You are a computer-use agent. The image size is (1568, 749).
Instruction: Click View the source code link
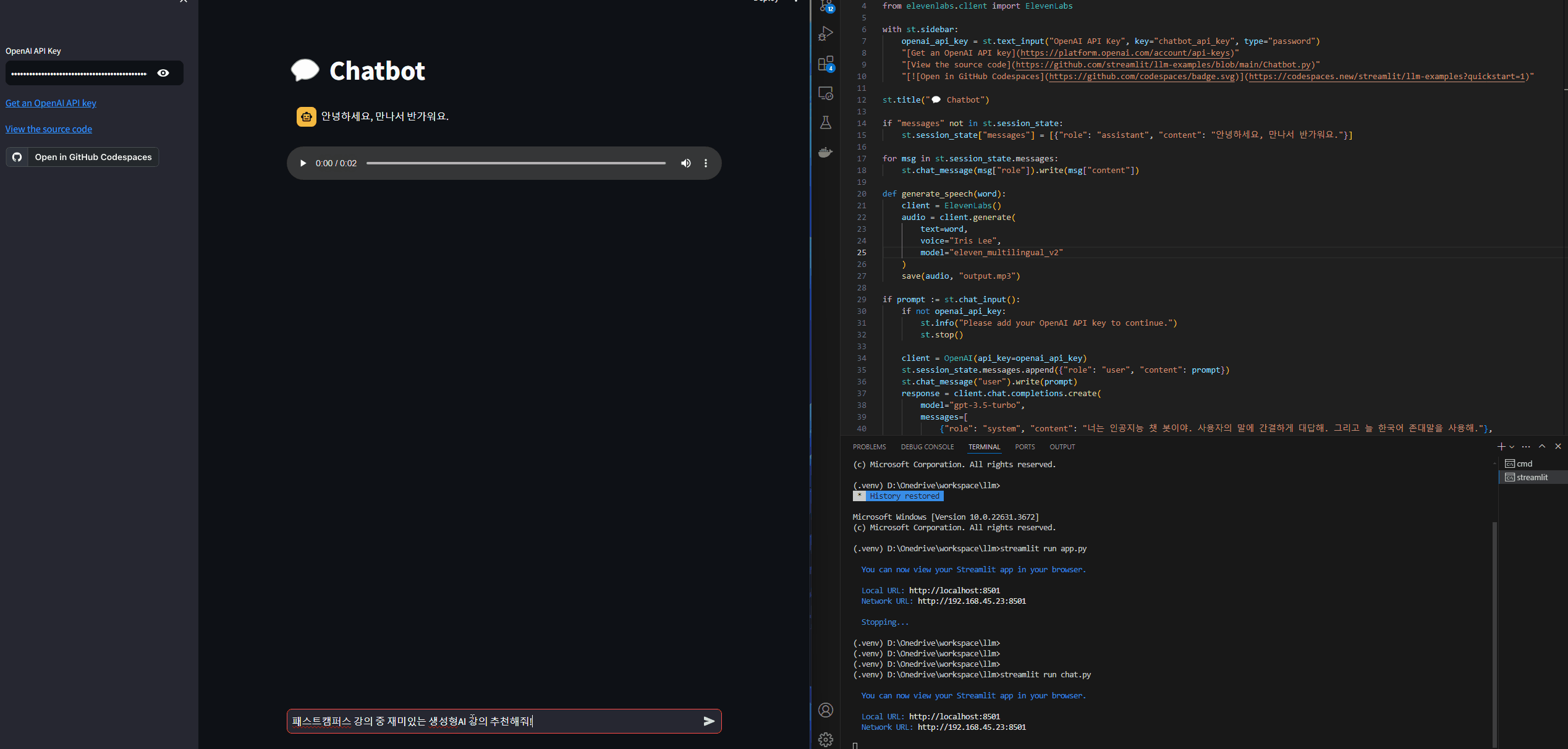(48, 128)
